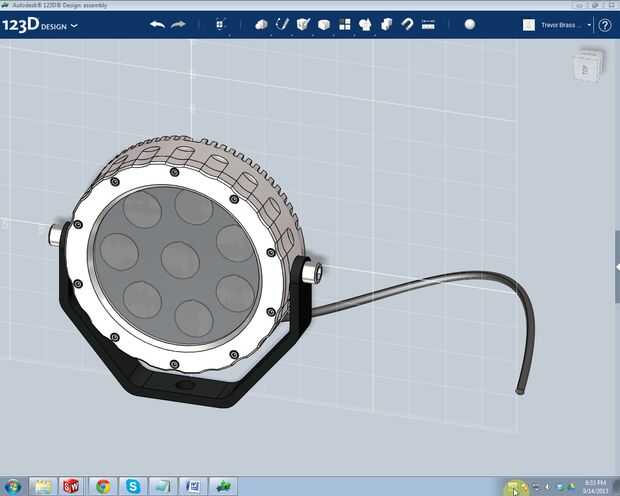Open the Grouping tools menu
This screenshot has height=496, width=620.
pyautogui.click(x=365, y=25)
